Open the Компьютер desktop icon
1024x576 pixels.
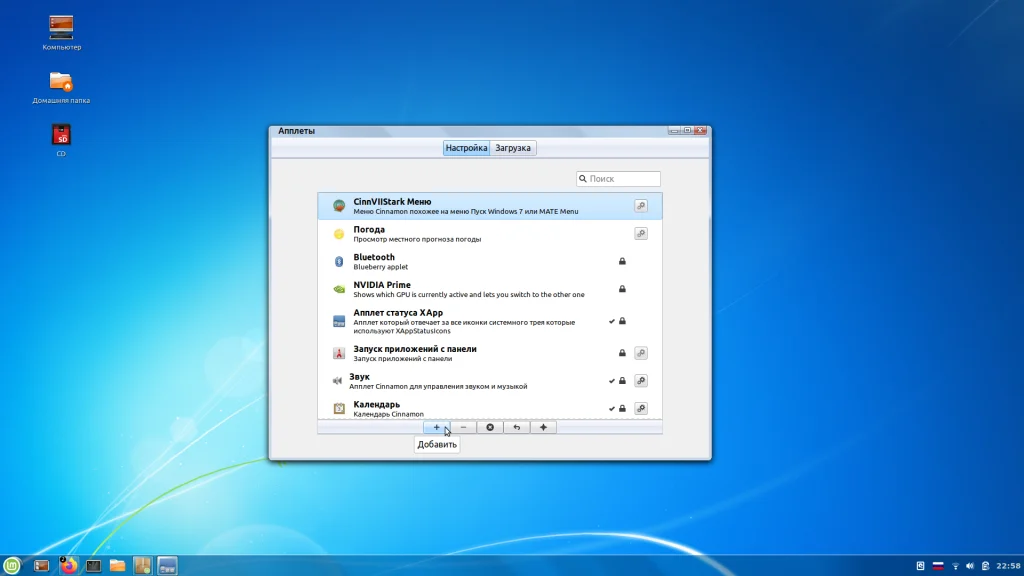pos(61,32)
